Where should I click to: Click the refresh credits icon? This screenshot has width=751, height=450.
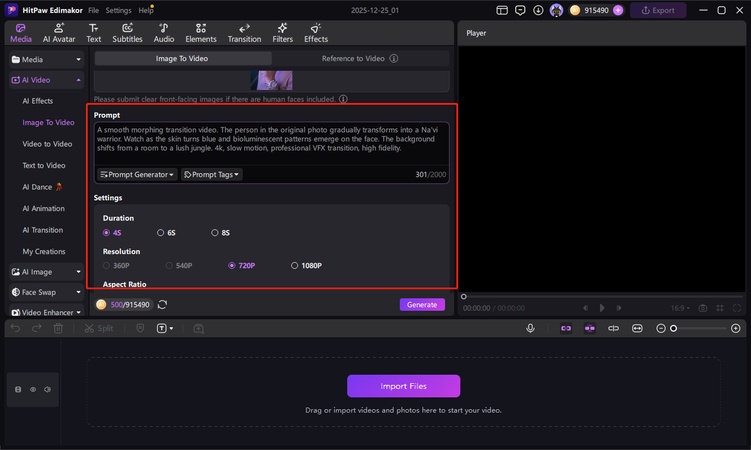tap(162, 304)
